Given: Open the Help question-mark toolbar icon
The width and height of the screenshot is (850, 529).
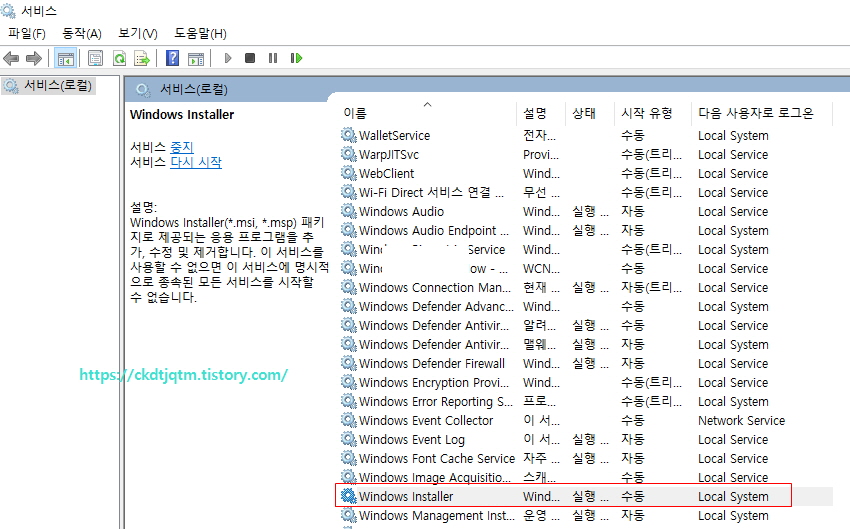Looking at the screenshot, I should [172, 58].
